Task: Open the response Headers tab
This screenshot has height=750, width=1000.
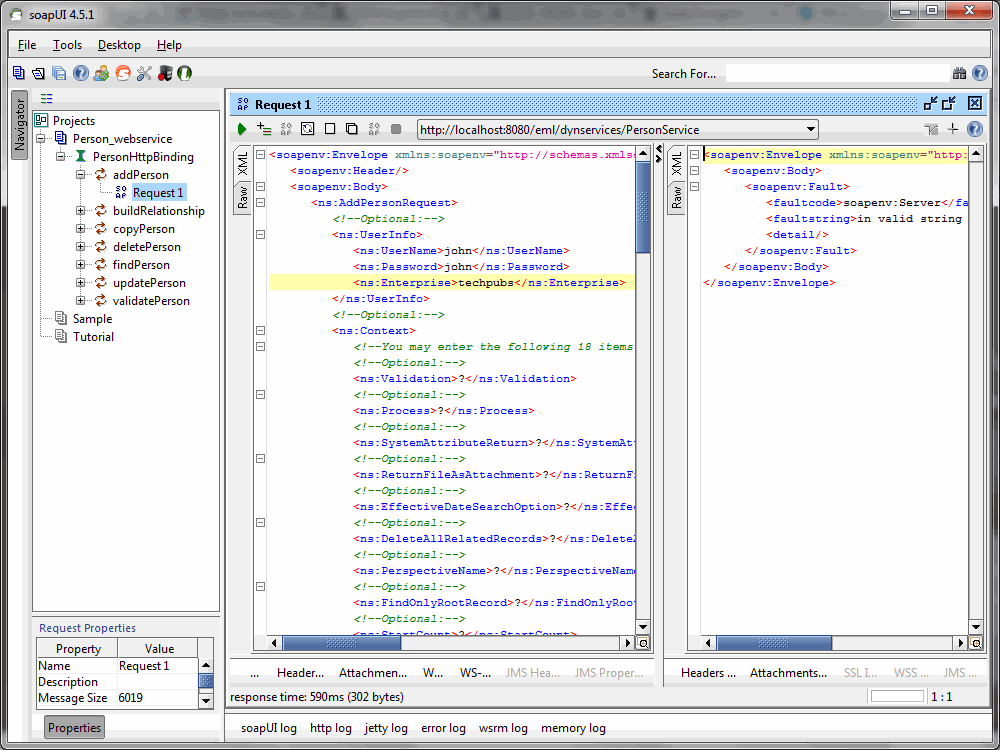Action: click(x=708, y=673)
